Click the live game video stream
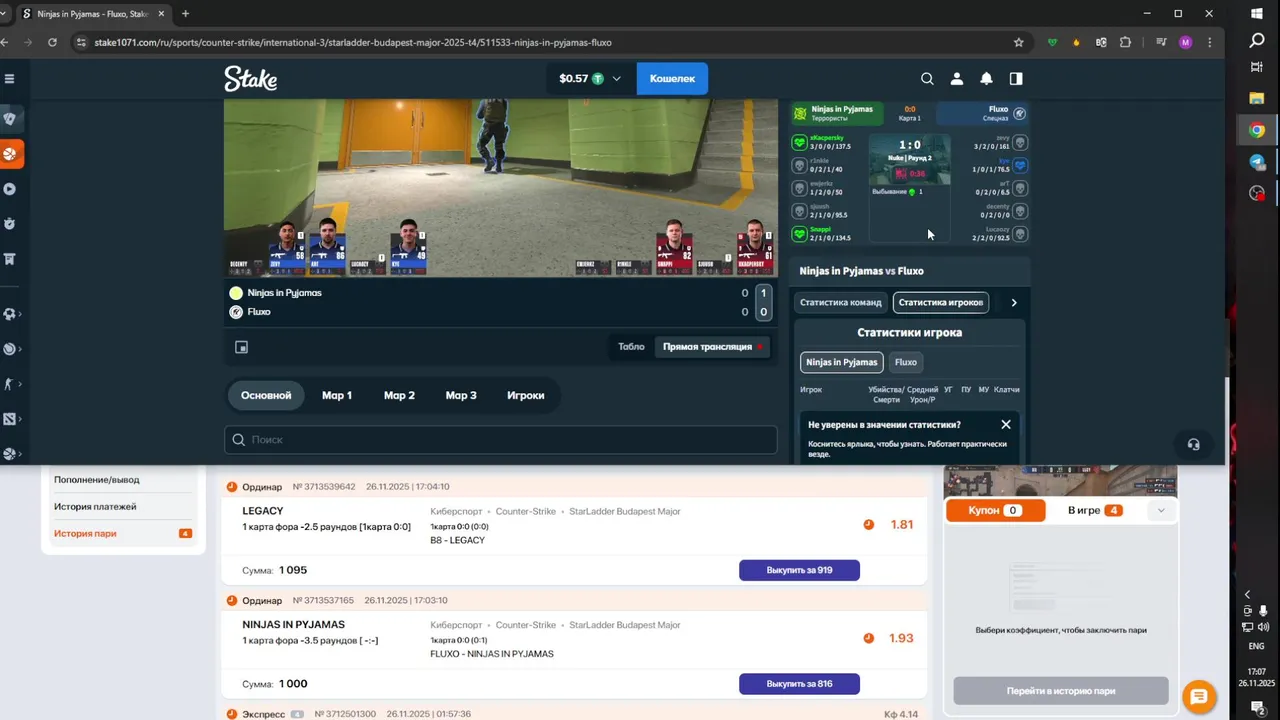Screen dimensions: 1280x720 click(500, 188)
